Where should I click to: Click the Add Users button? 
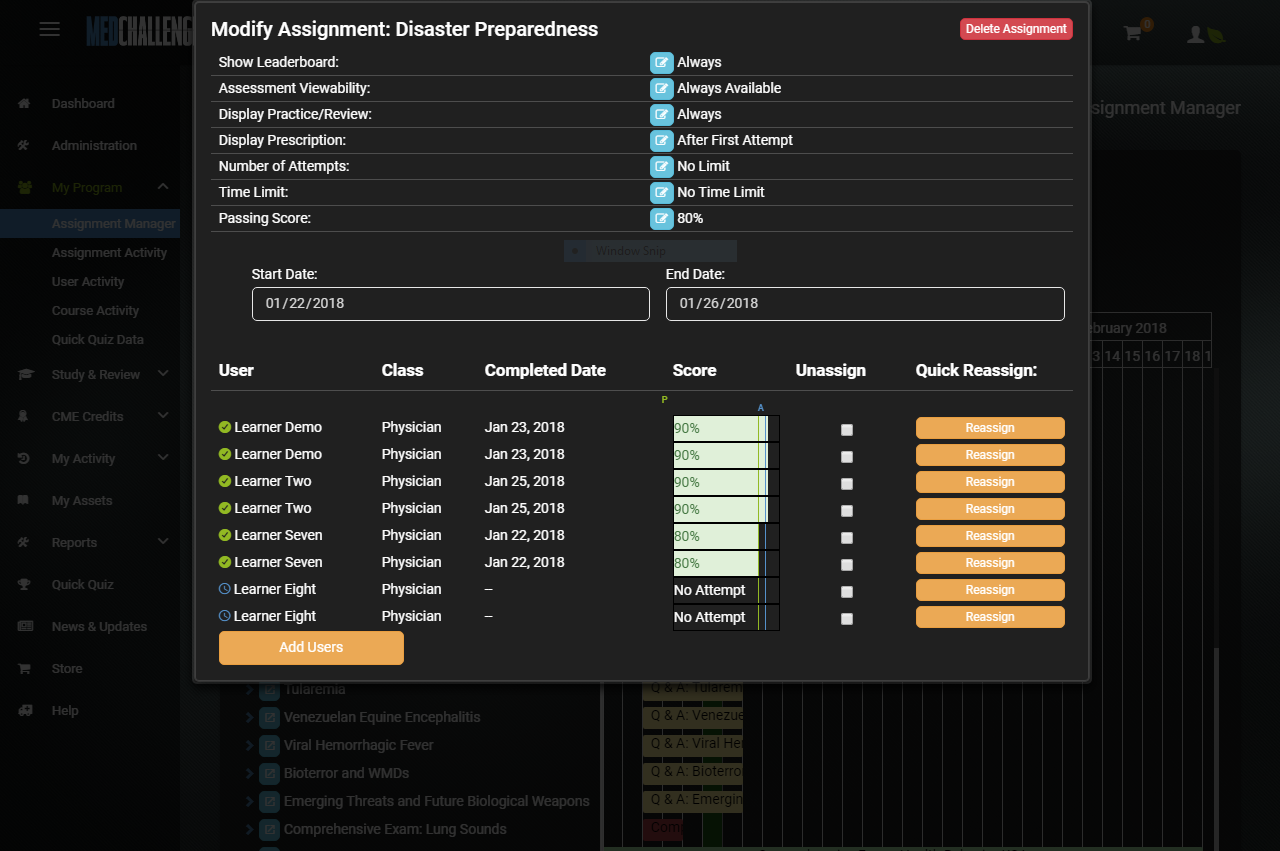point(311,647)
